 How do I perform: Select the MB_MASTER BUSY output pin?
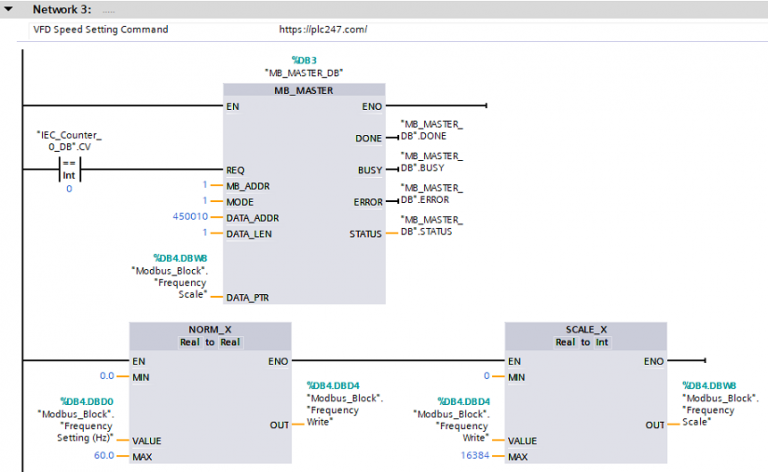pyautogui.click(x=368, y=170)
